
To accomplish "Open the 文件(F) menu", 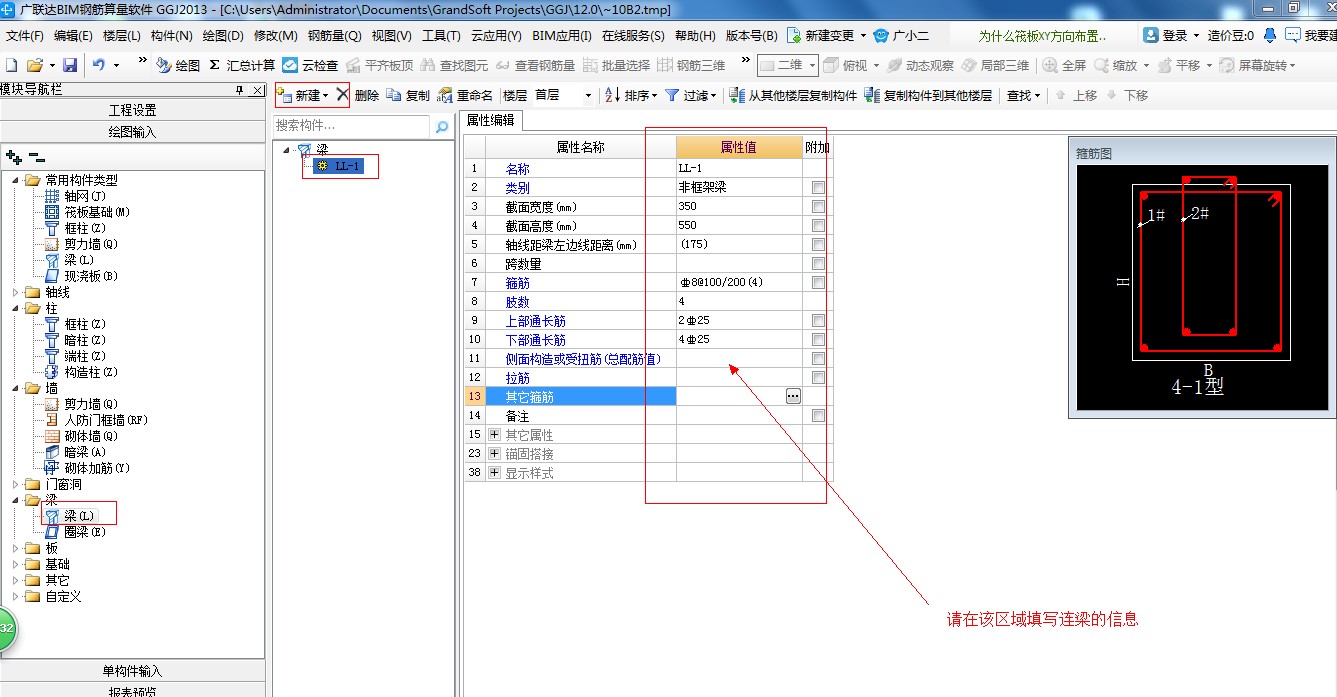I will point(25,36).
